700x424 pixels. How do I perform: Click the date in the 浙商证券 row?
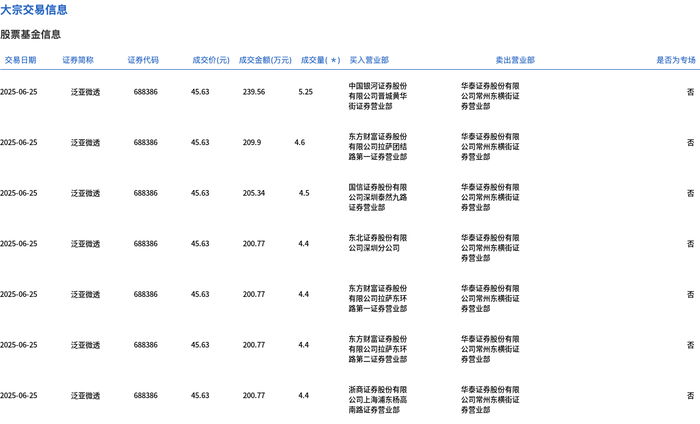[x=19, y=395]
